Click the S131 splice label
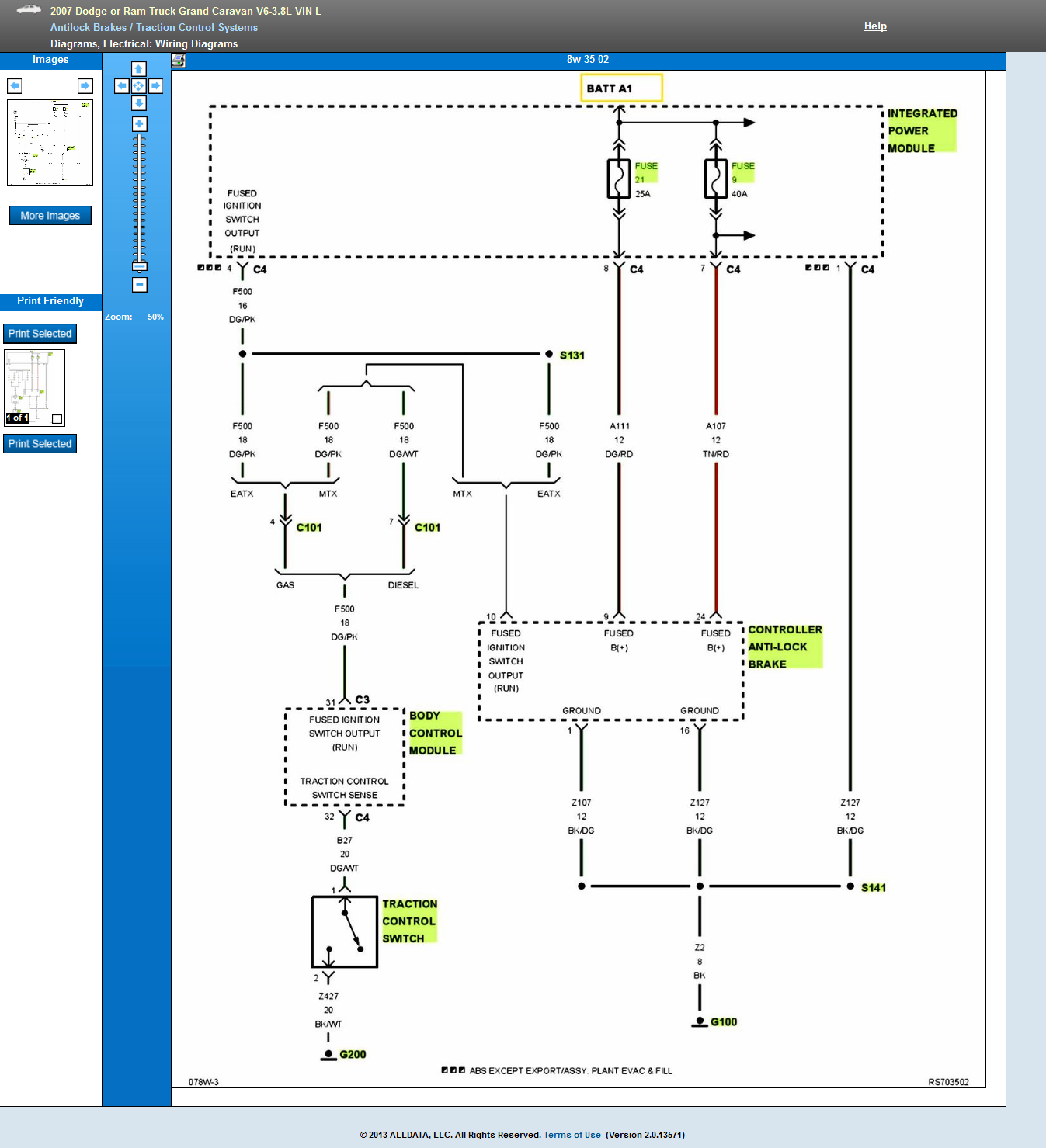Screen dimensions: 1046x1148 click(572, 355)
